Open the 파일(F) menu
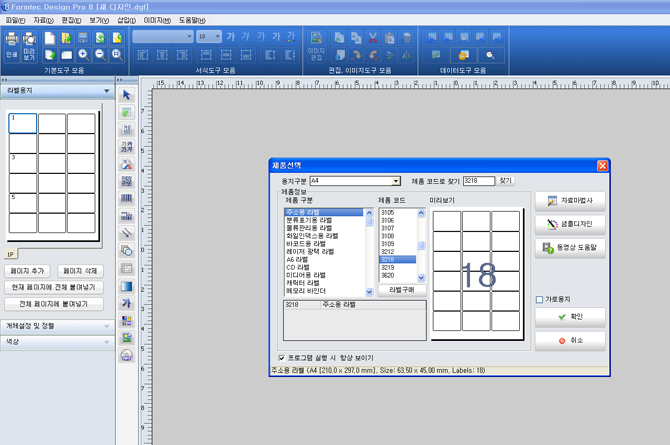Image resolution: width=670 pixels, height=445 pixels. [x=15, y=21]
